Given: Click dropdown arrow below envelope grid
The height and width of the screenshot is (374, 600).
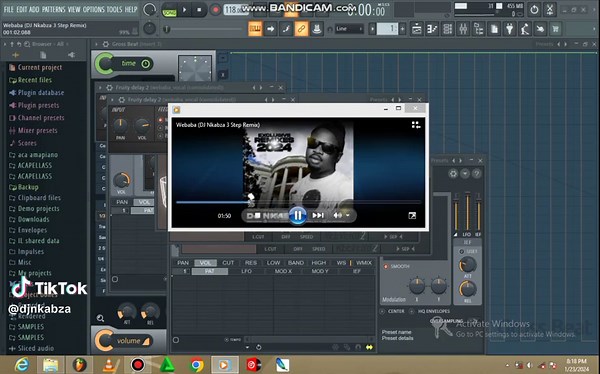Looking at the screenshot, I should coord(248,347).
